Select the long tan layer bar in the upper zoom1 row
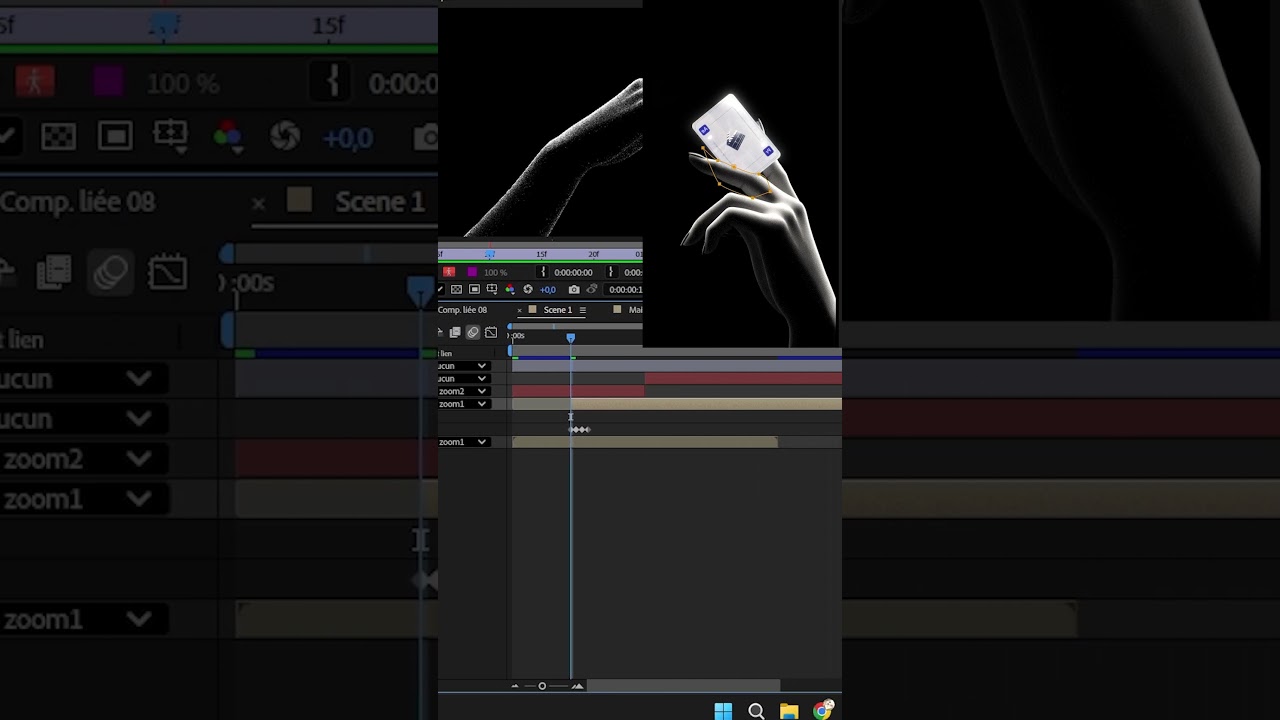This screenshot has width=1280, height=720. (x=706, y=404)
